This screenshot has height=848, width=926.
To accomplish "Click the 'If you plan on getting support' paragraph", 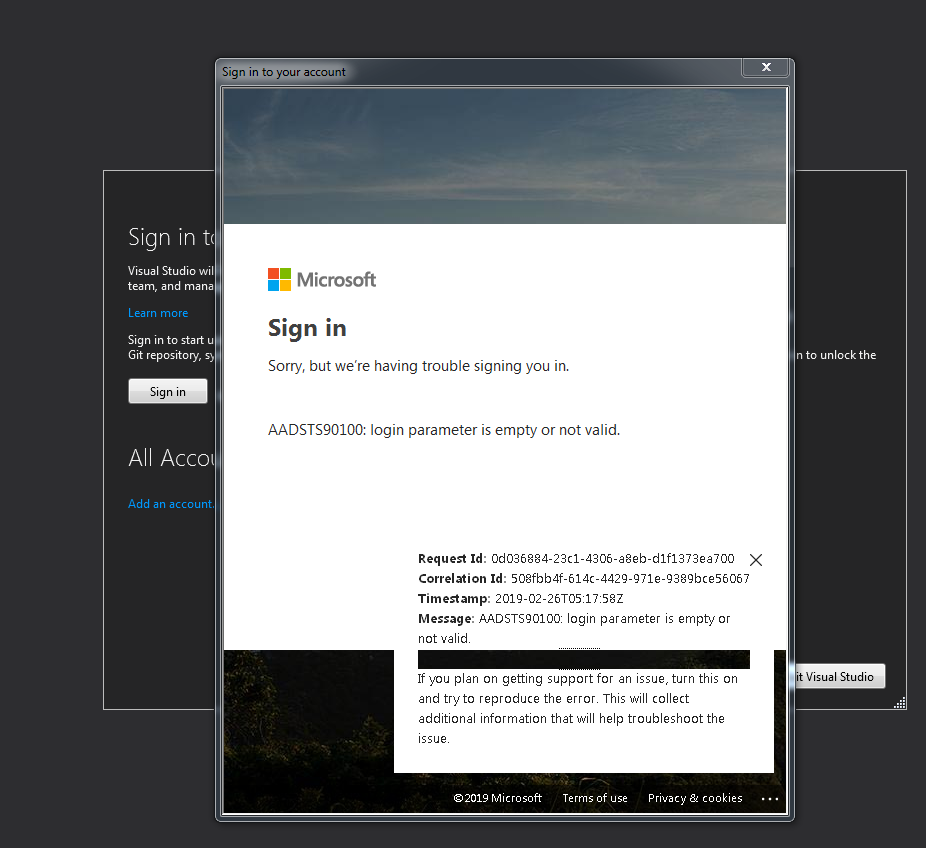I will click(x=578, y=709).
